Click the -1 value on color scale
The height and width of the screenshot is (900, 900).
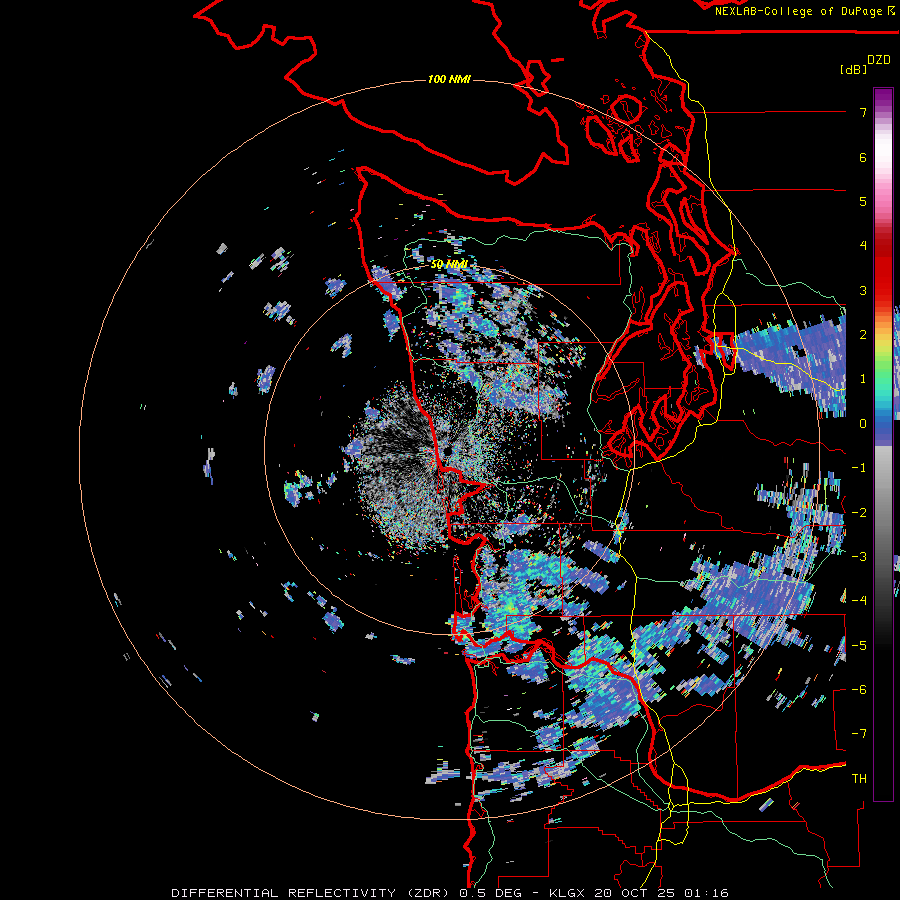coord(859,468)
